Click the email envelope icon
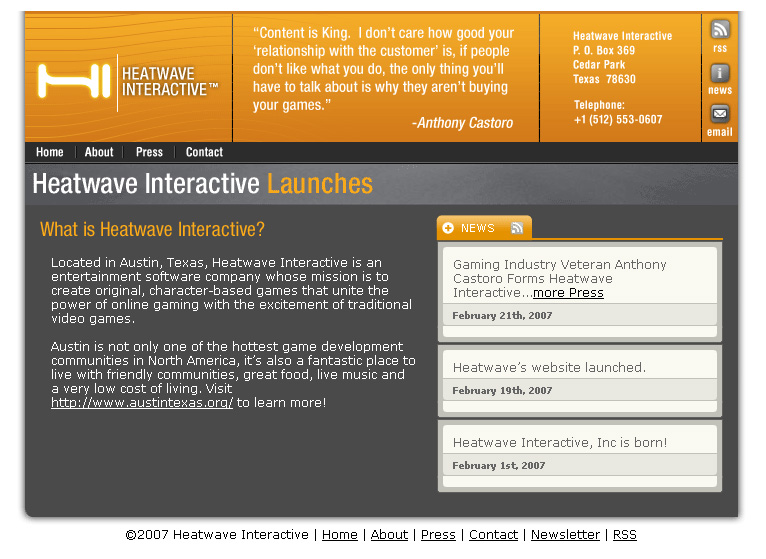Image resolution: width=766 pixels, height=559 pixels. click(720, 114)
